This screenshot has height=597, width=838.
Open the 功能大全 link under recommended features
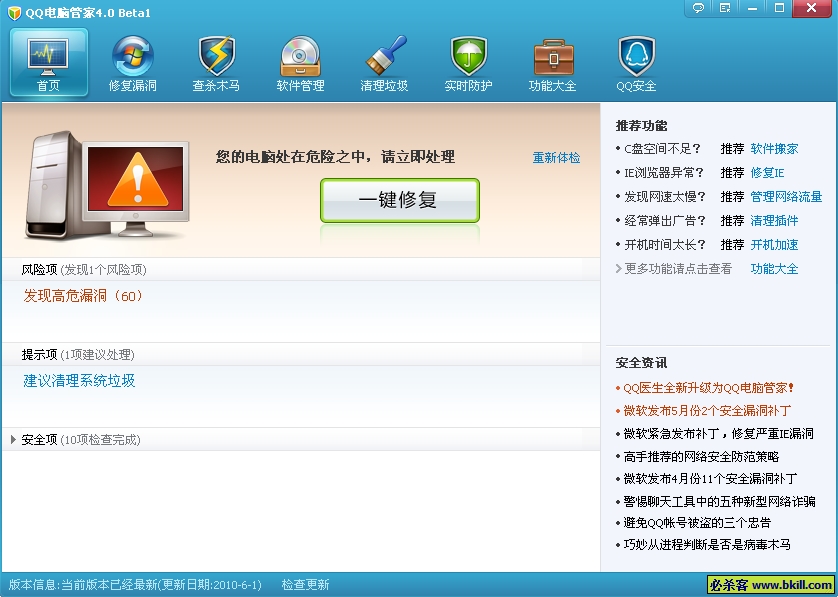coord(774,269)
